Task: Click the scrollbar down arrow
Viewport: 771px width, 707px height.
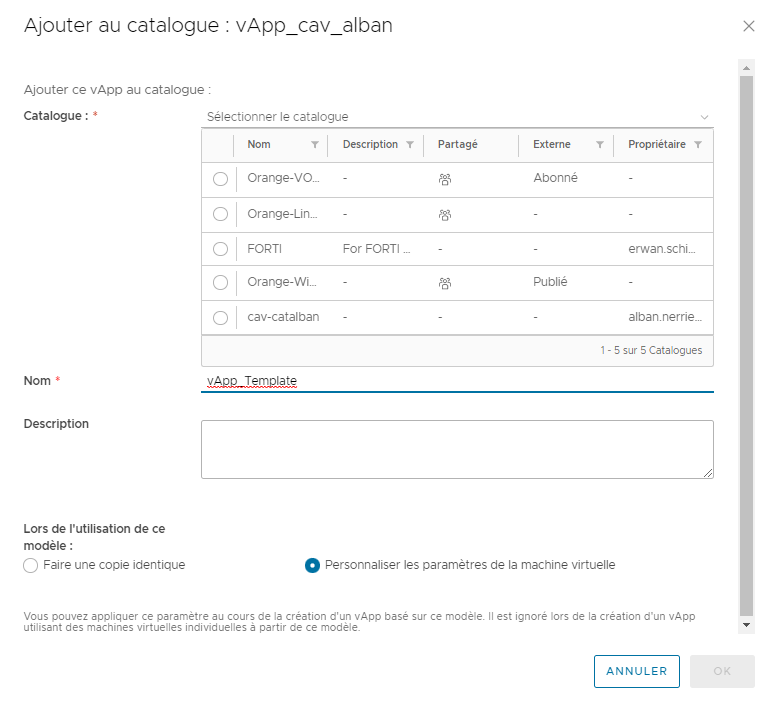Action: coord(746,625)
